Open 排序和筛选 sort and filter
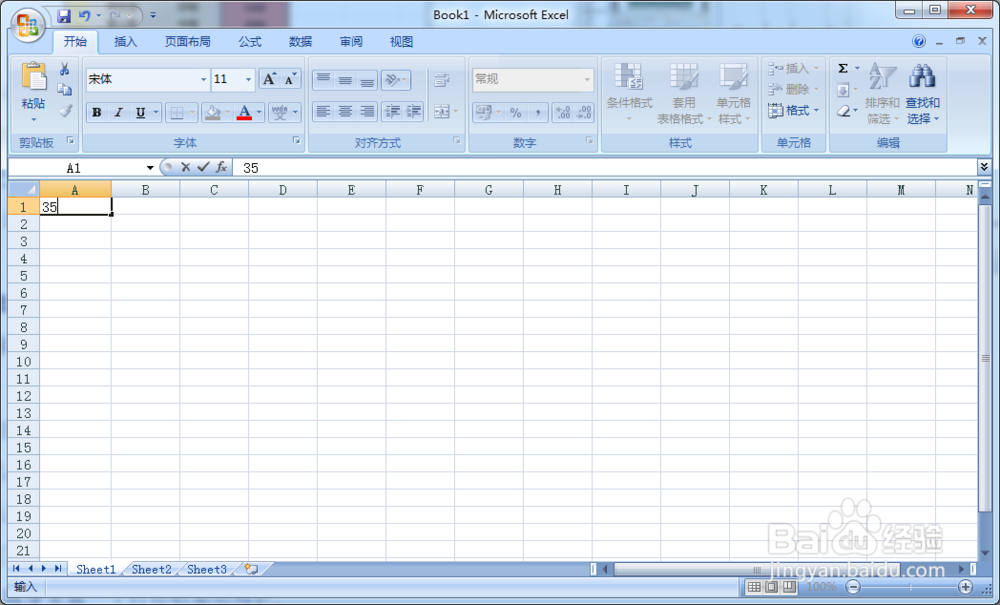Image resolution: width=1000 pixels, height=605 pixels. pyautogui.click(x=882, y=93)
